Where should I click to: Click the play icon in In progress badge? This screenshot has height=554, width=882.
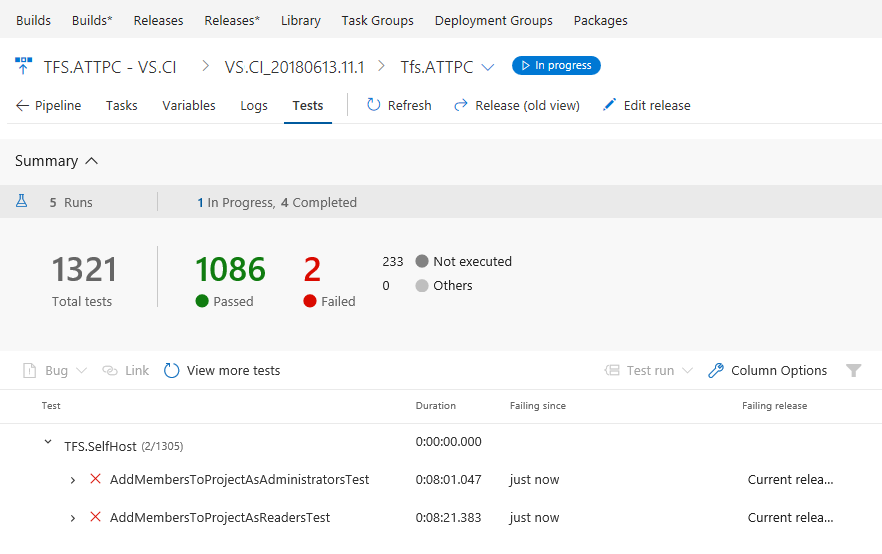click(x=525, y=66)
